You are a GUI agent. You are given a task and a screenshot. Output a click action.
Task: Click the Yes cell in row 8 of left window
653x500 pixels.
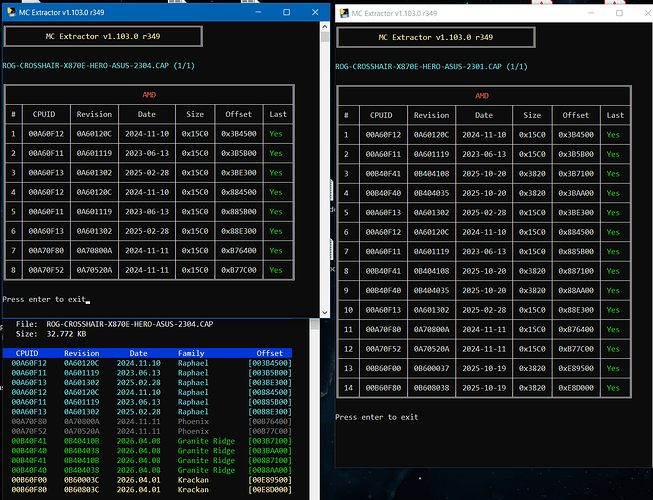pyautogui.click(x=276, y=270)
